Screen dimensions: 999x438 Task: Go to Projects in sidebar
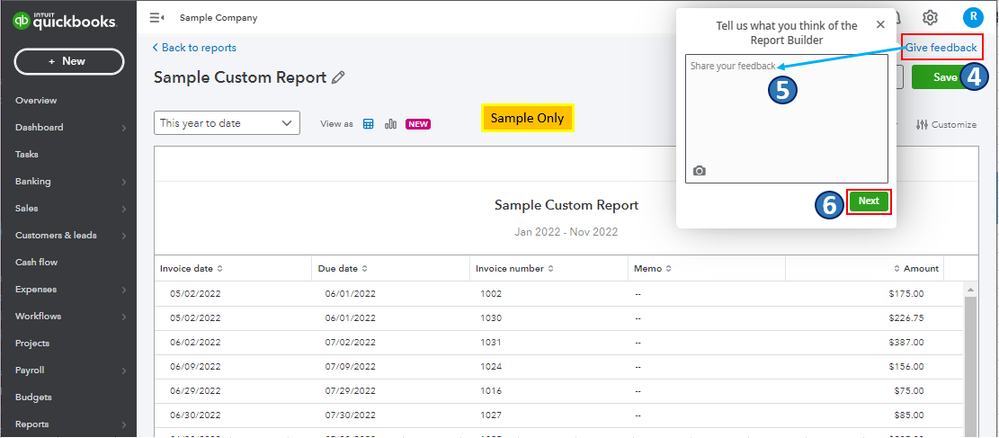[32, 343]
